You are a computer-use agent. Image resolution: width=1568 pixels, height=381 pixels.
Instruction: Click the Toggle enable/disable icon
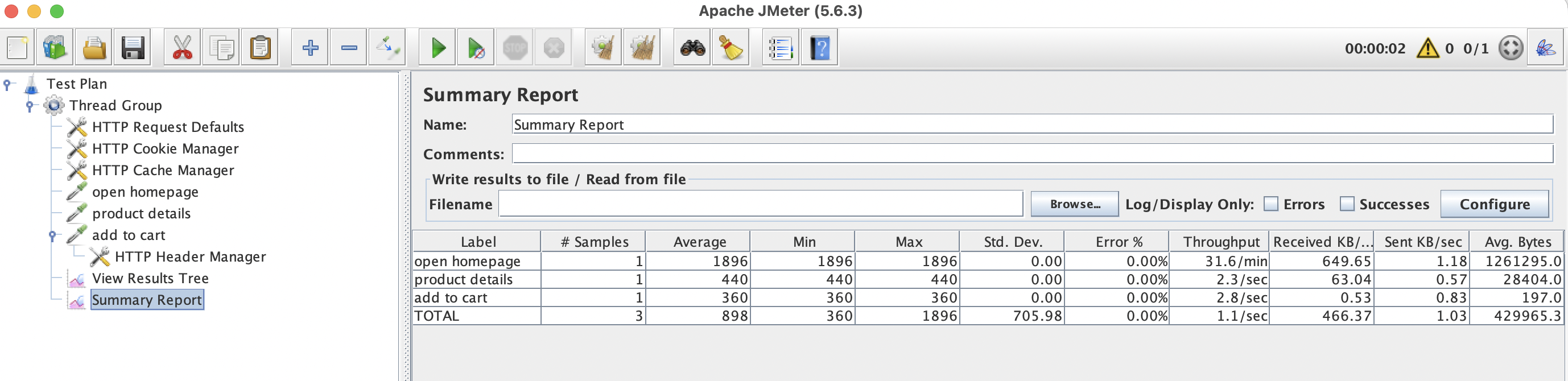point(387,47)
